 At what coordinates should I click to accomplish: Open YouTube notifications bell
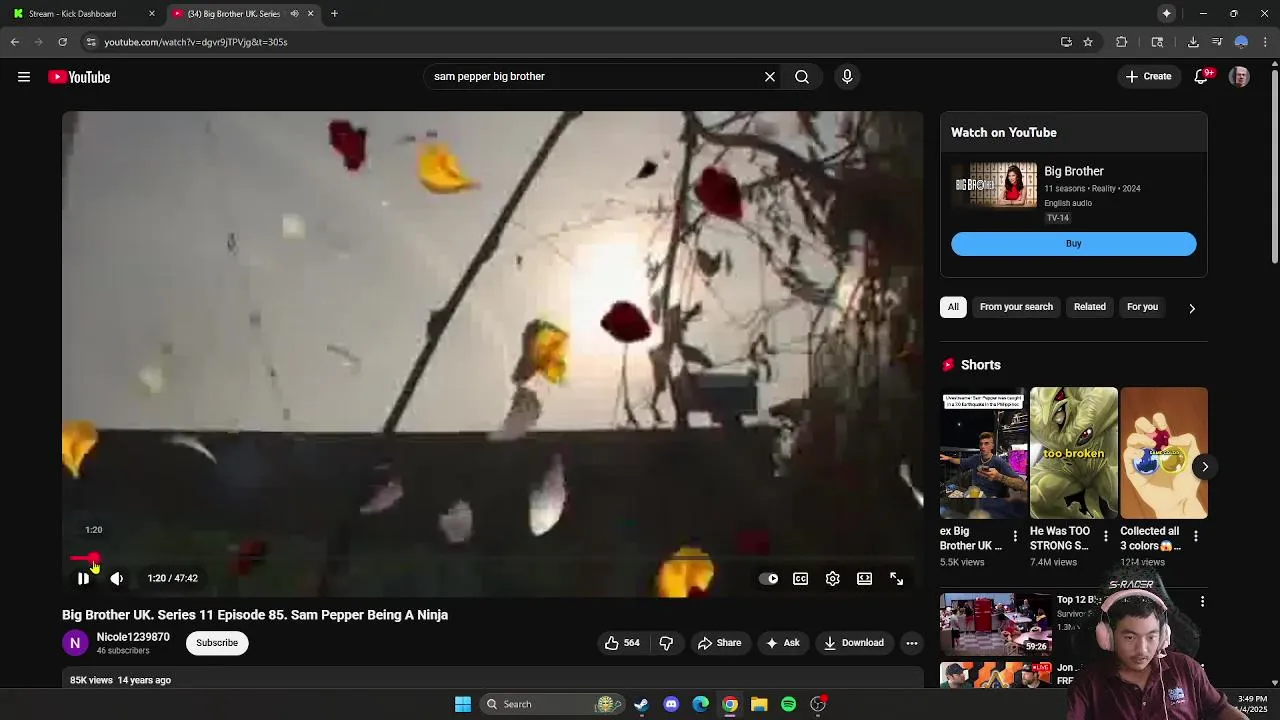[x=1202, y=77]
